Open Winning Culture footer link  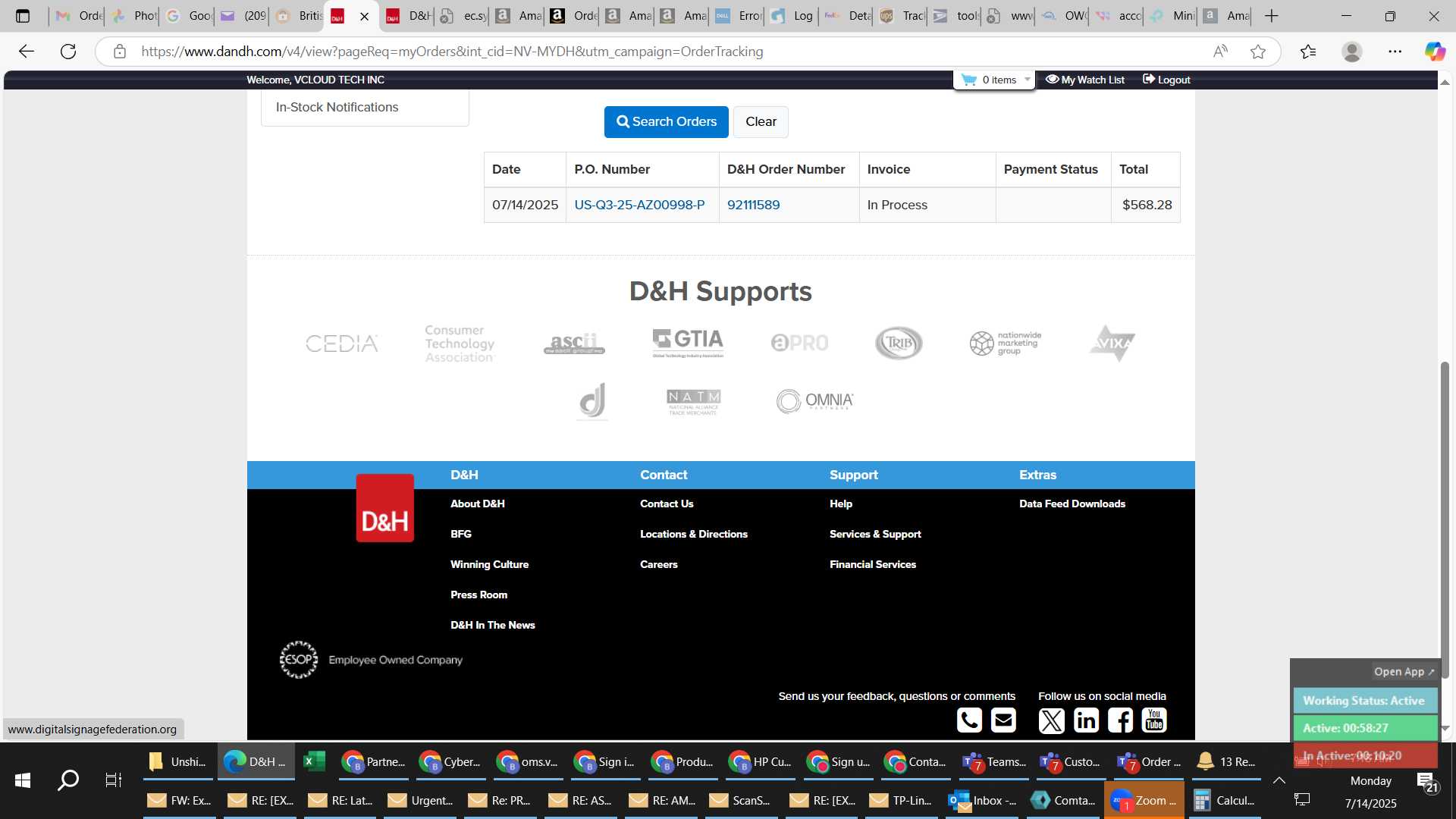click(489, 564)
